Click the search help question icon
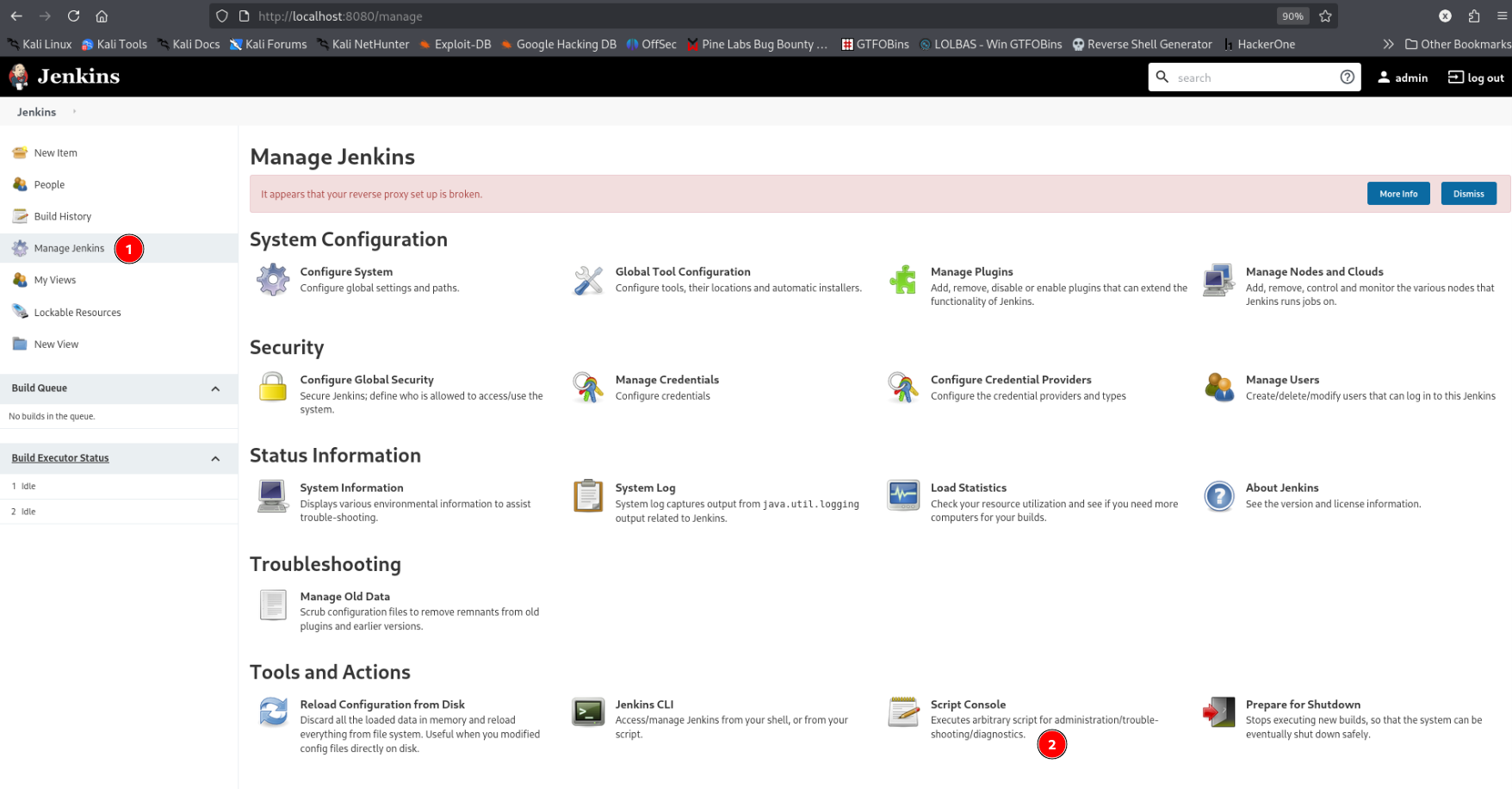This screenshot has height=789, width=1512. [1348, 77]
